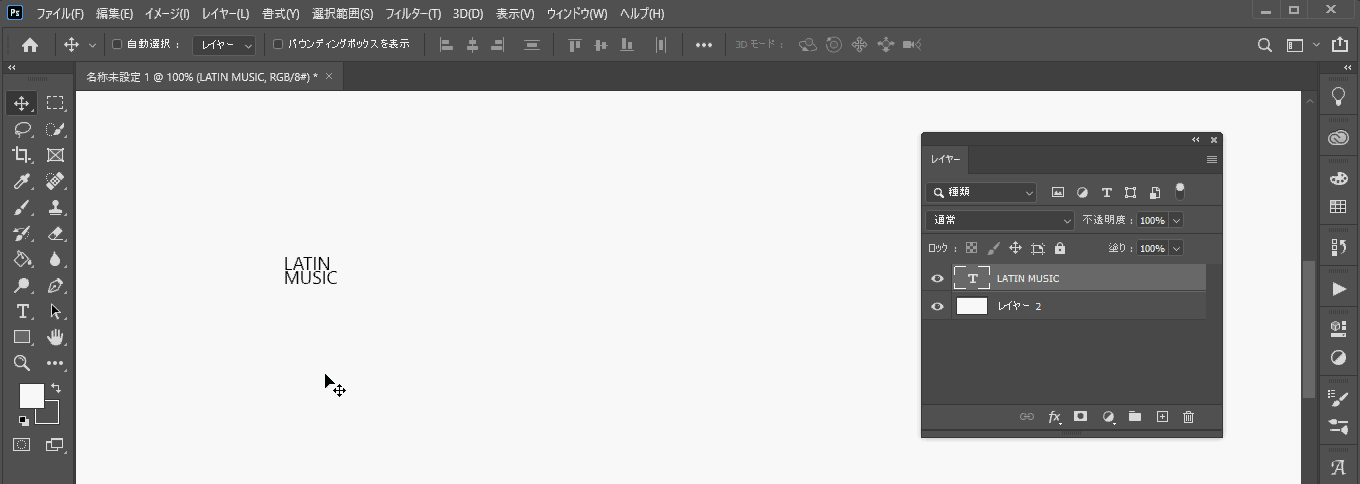
Task: Select the レイヤー panel tab
Action: point(945,160)
